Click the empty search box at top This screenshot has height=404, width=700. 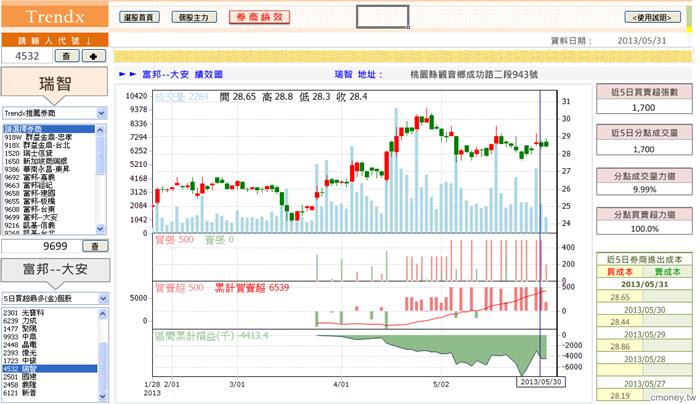click(382, 17)
